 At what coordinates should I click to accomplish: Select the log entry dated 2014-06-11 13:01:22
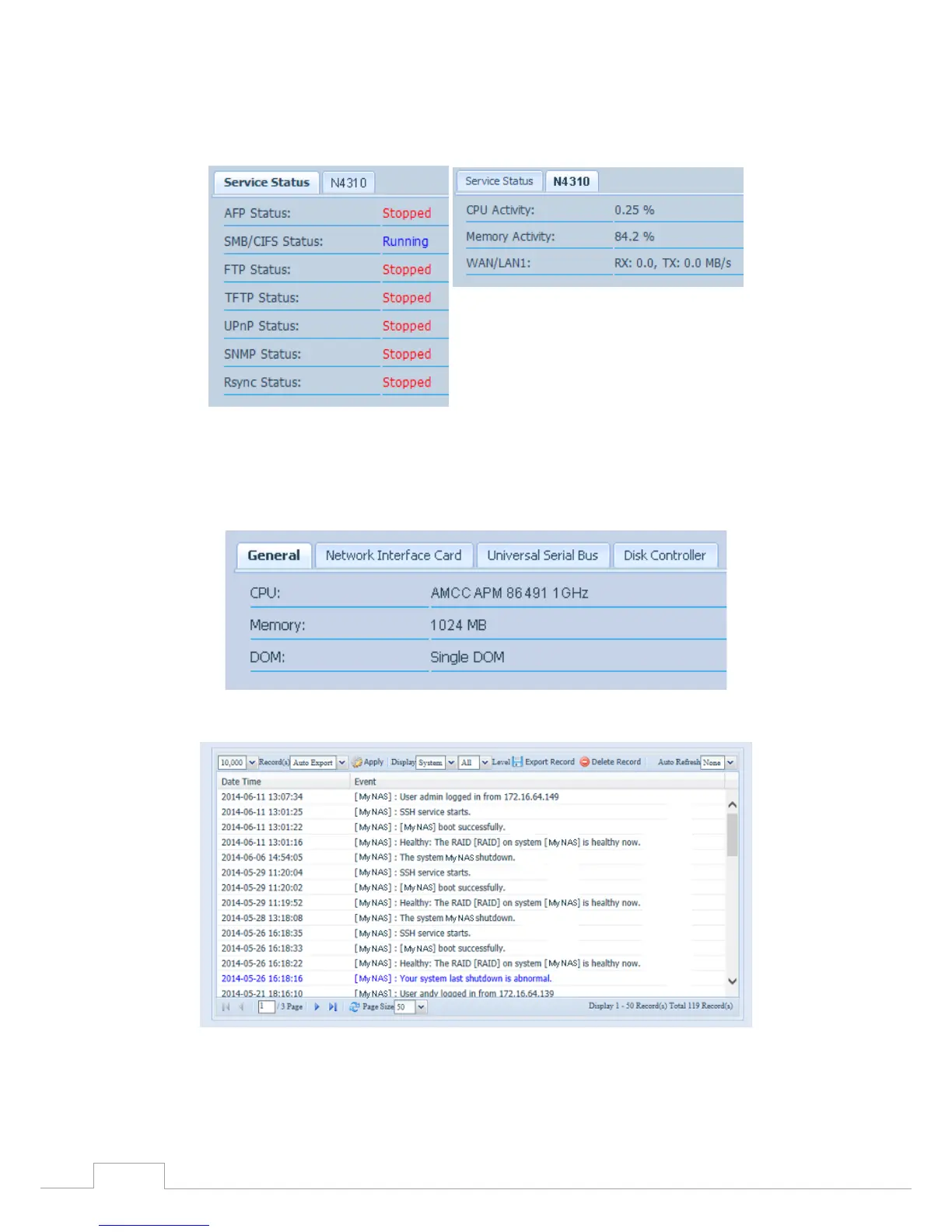point(471,828)
